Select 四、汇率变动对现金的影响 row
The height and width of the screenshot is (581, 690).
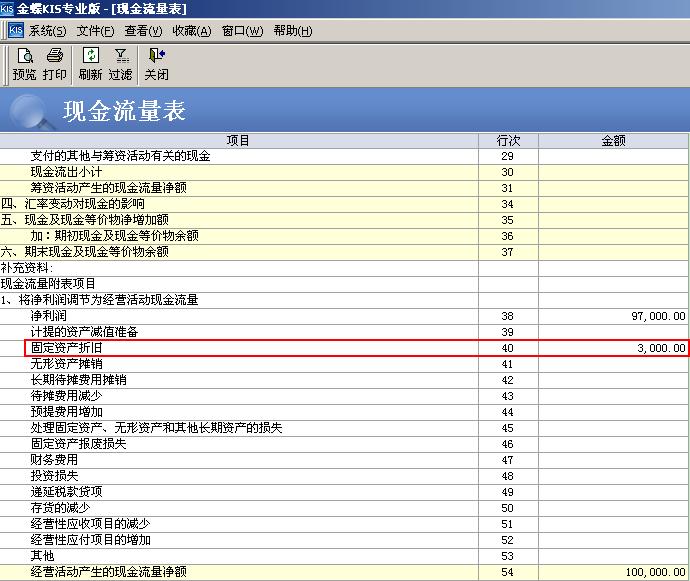click(x=344, y=204)
